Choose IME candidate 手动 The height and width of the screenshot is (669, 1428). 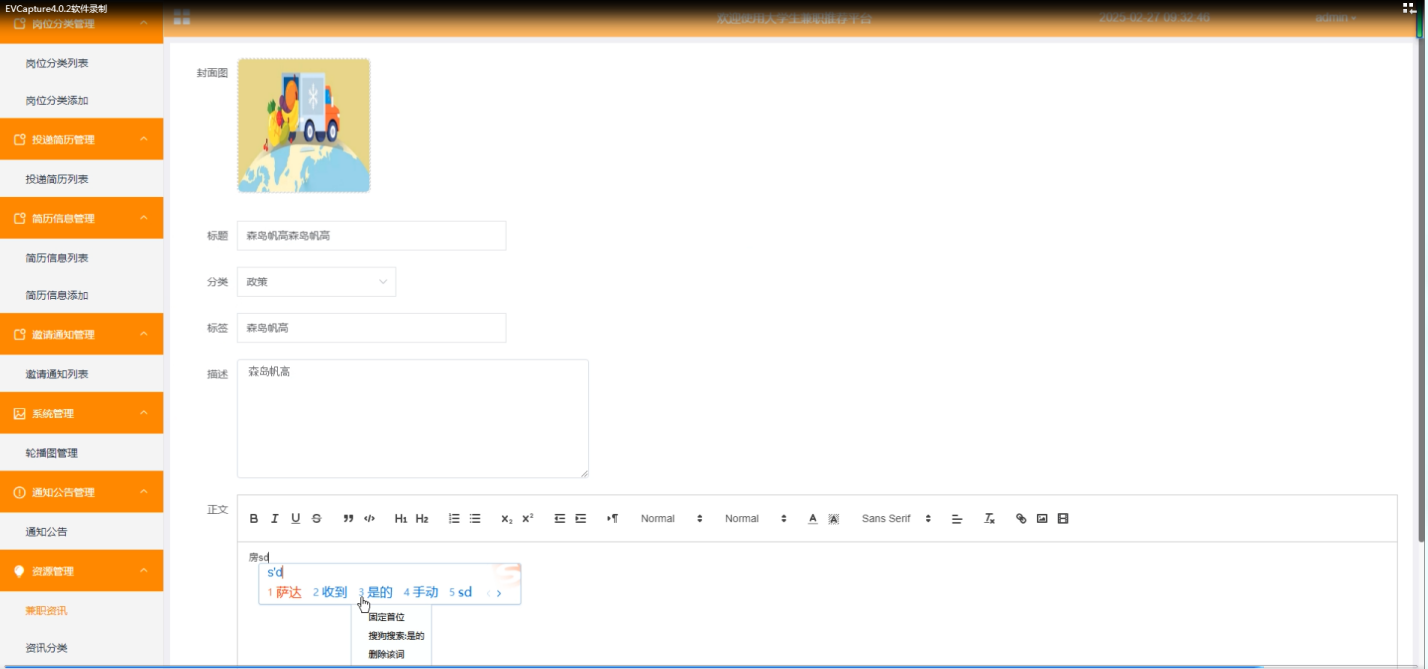(421, 592)
